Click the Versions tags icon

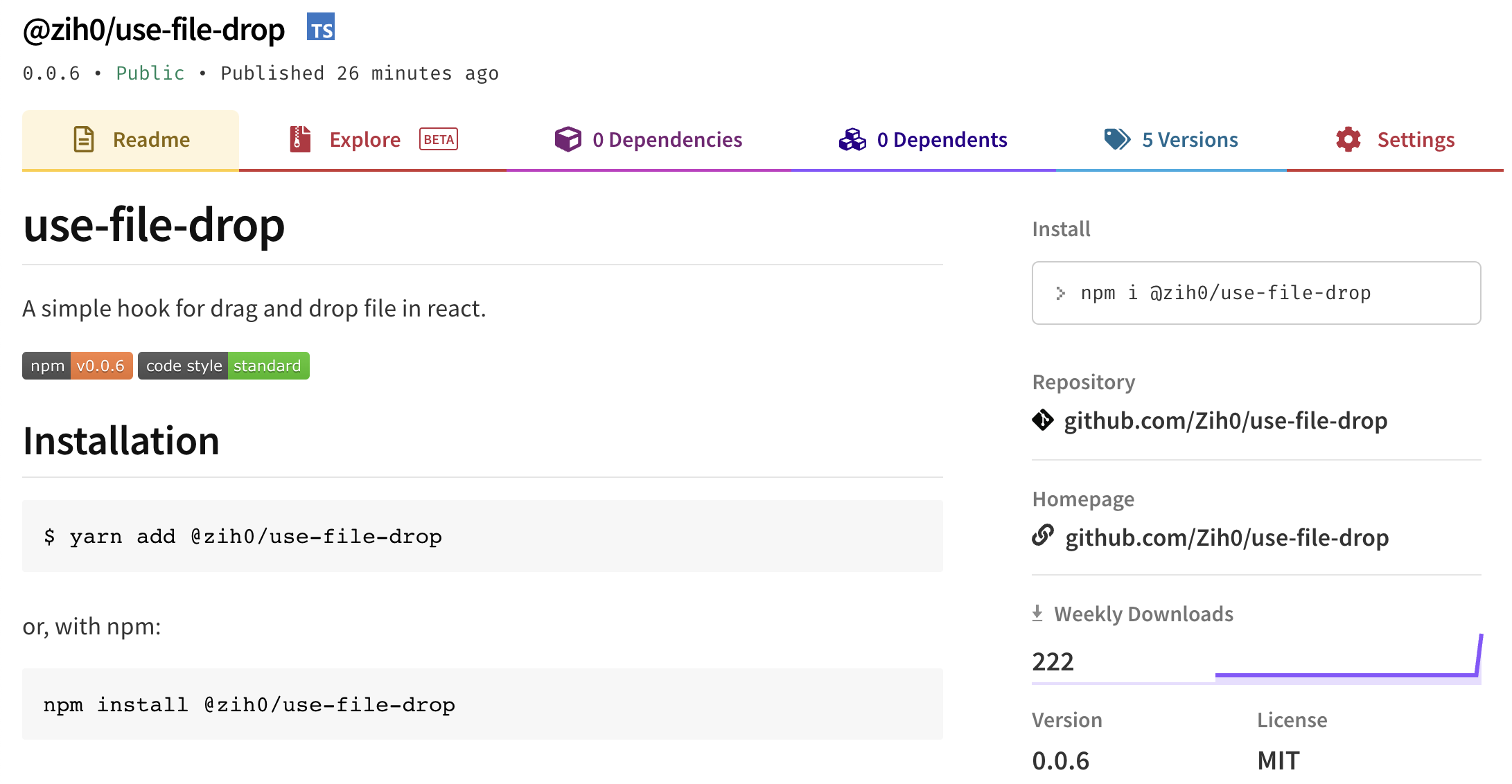click(x=1117, y=139)
